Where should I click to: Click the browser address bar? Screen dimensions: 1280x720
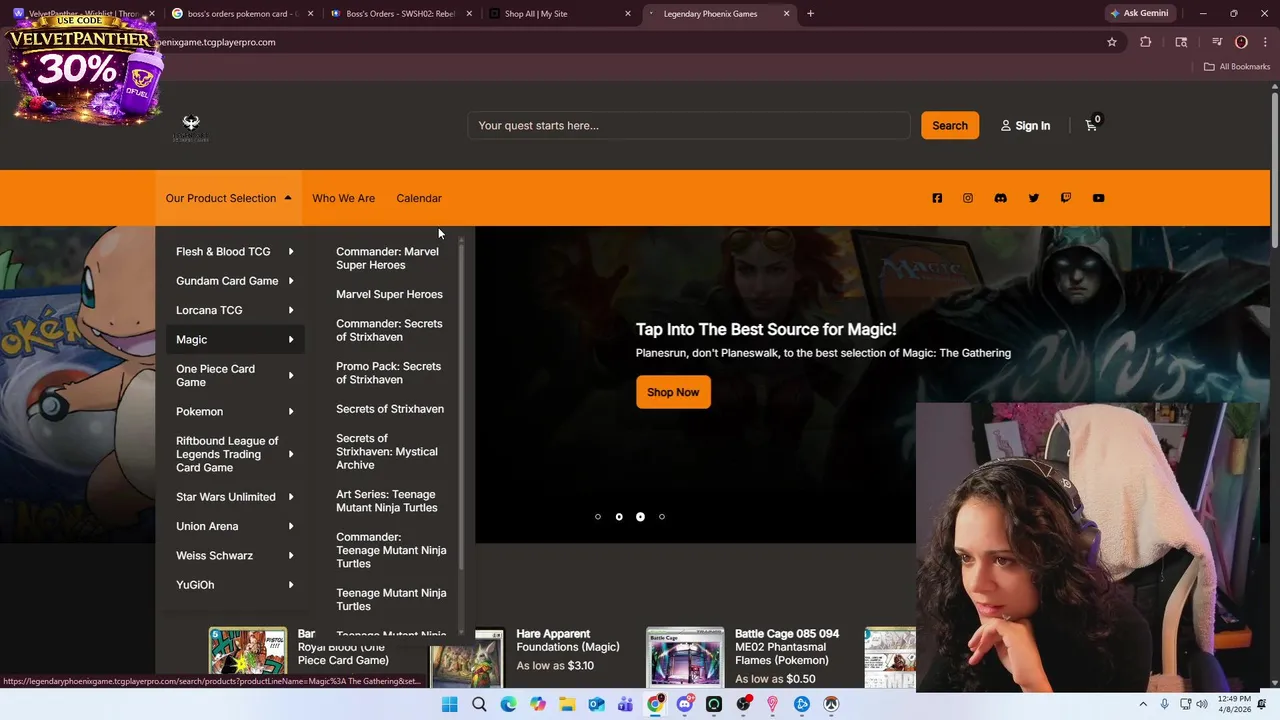click(x=630, y=42)
